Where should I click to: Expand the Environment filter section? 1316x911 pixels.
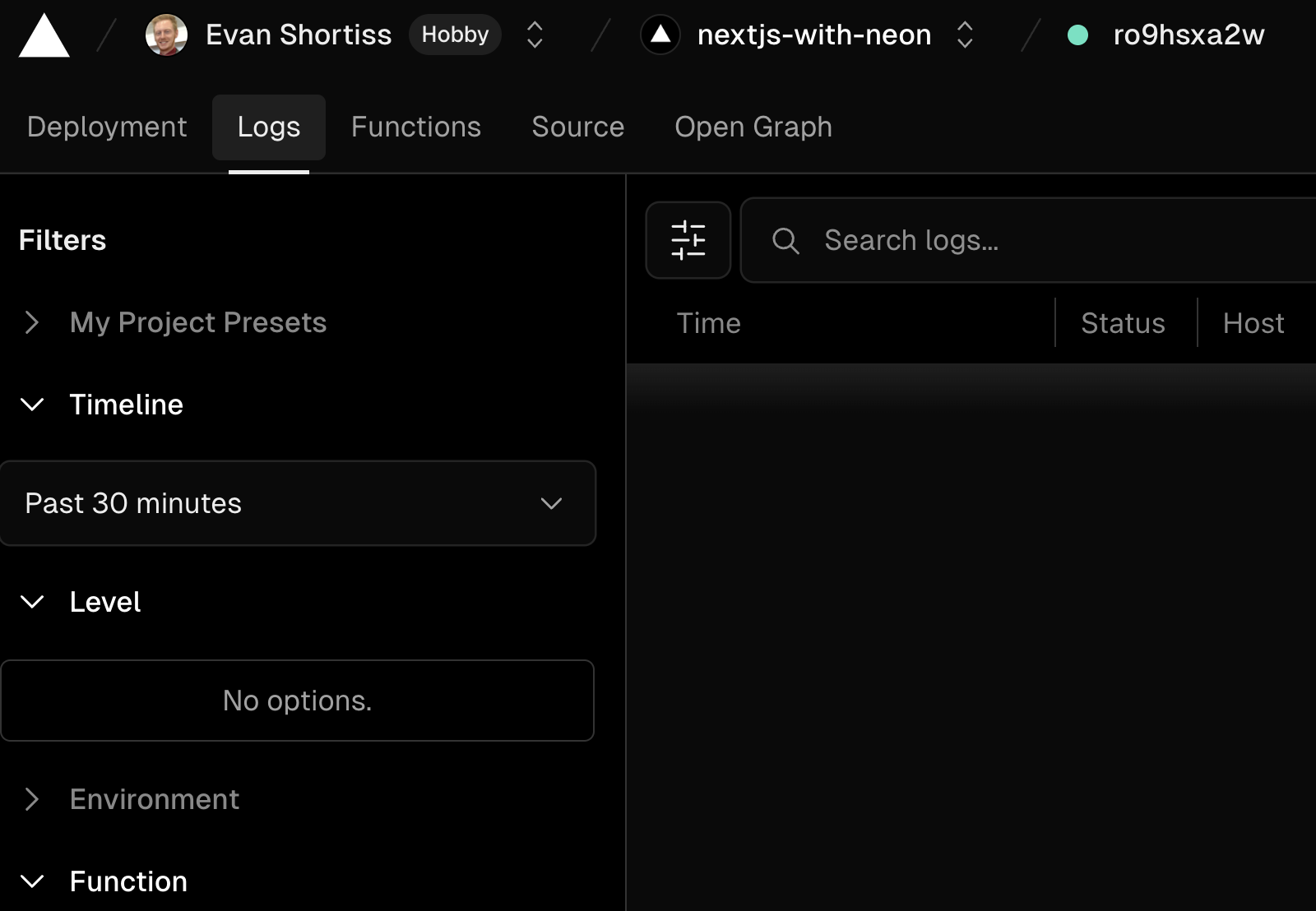(32, 799)
